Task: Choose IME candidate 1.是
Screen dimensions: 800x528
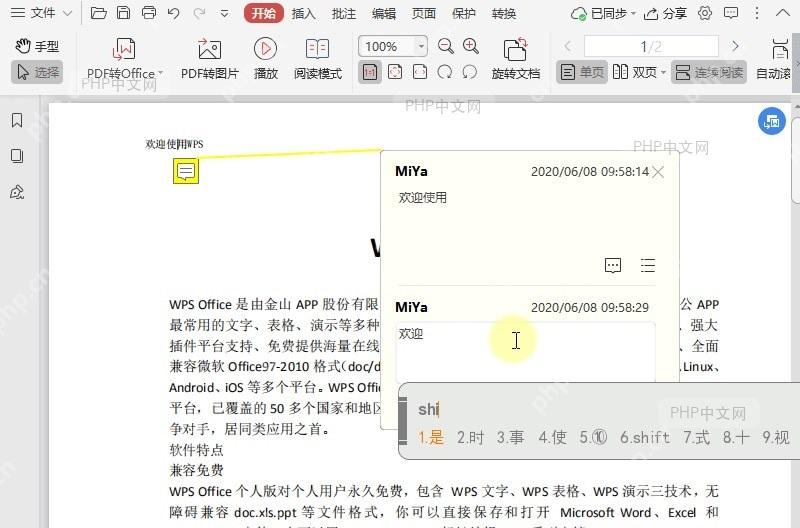Action: click(431, 437)
